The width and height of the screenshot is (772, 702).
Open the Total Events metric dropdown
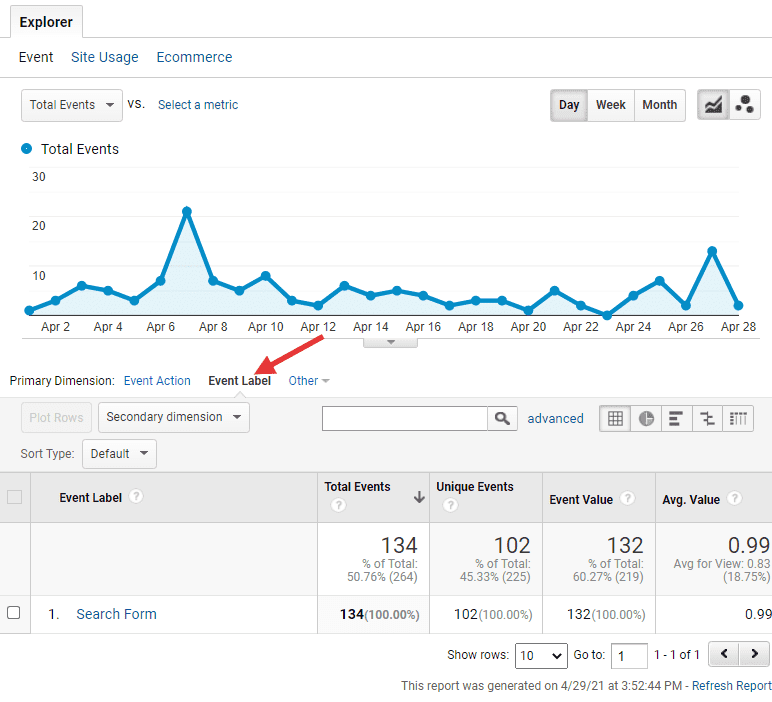coord(72,105)
